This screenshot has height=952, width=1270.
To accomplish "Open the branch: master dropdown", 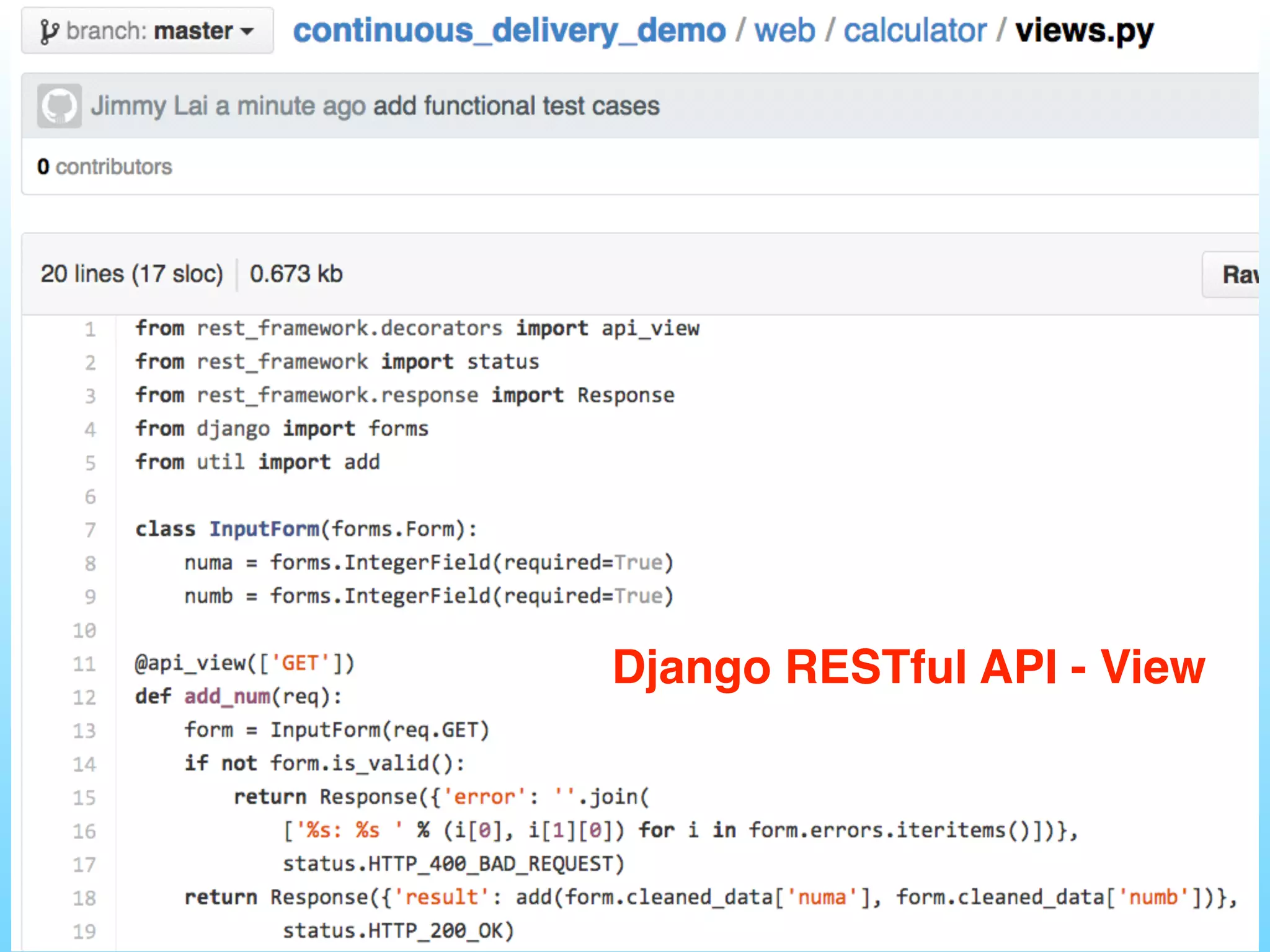I will tap(148, 30).
